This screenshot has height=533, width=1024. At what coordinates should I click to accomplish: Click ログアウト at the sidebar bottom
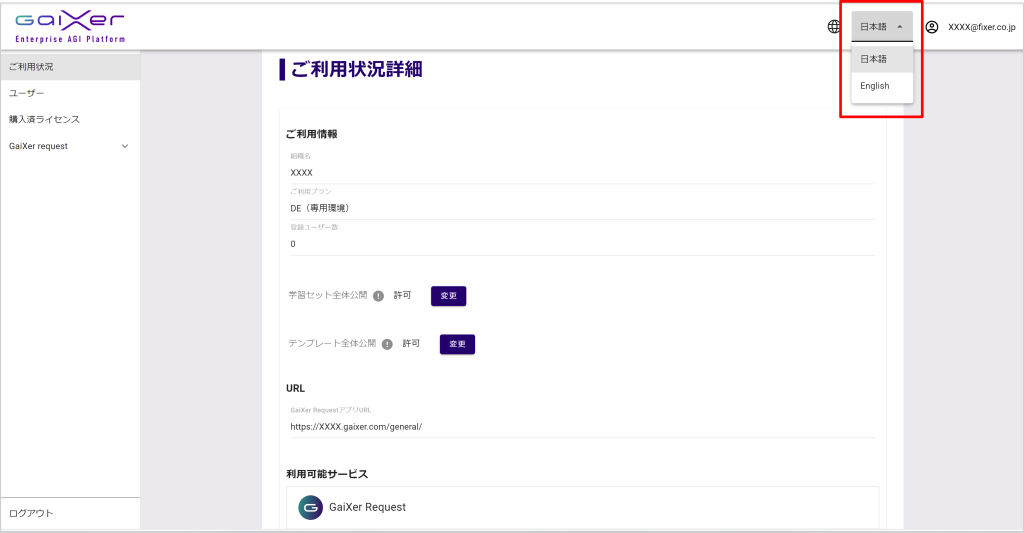click(31, 513)
